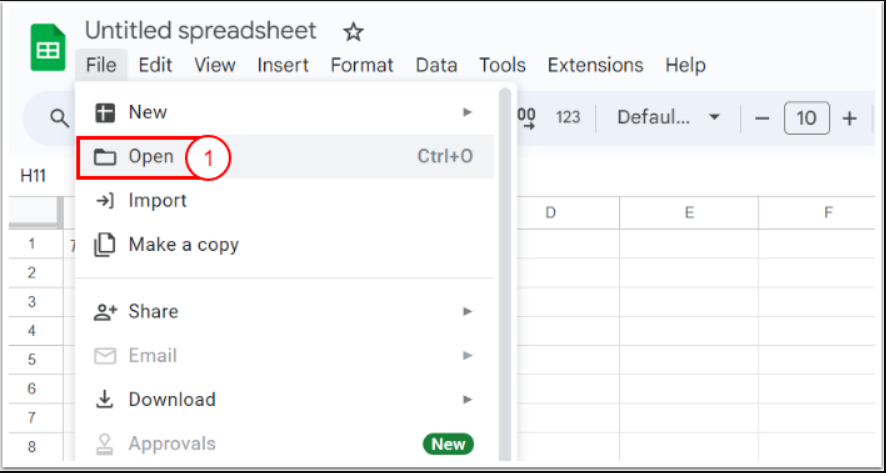Screen dimensions: 886x473
Task: Click the 123 number format icon
Action: coord(568,118)
